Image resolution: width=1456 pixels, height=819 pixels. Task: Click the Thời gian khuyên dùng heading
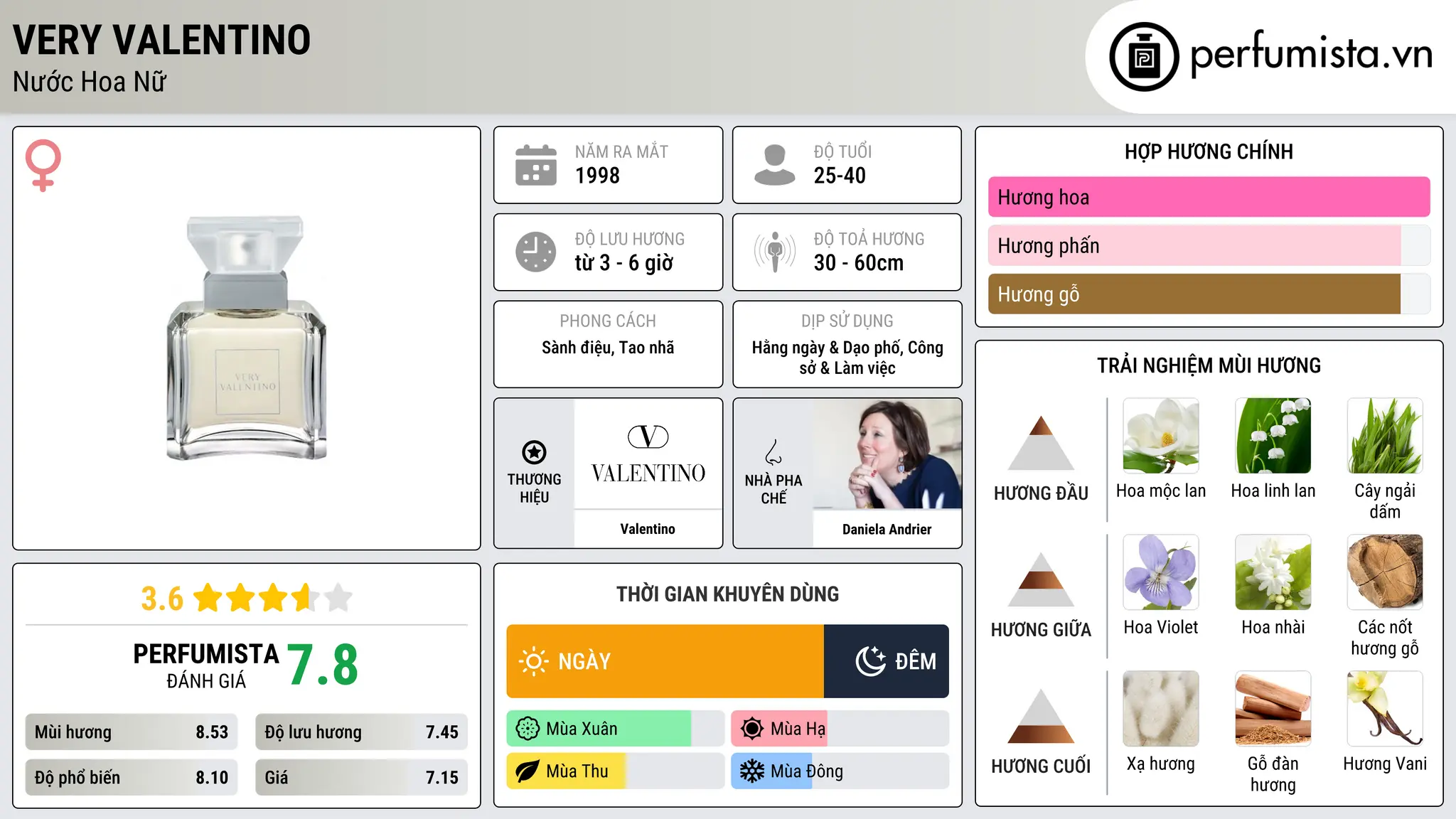727,594
